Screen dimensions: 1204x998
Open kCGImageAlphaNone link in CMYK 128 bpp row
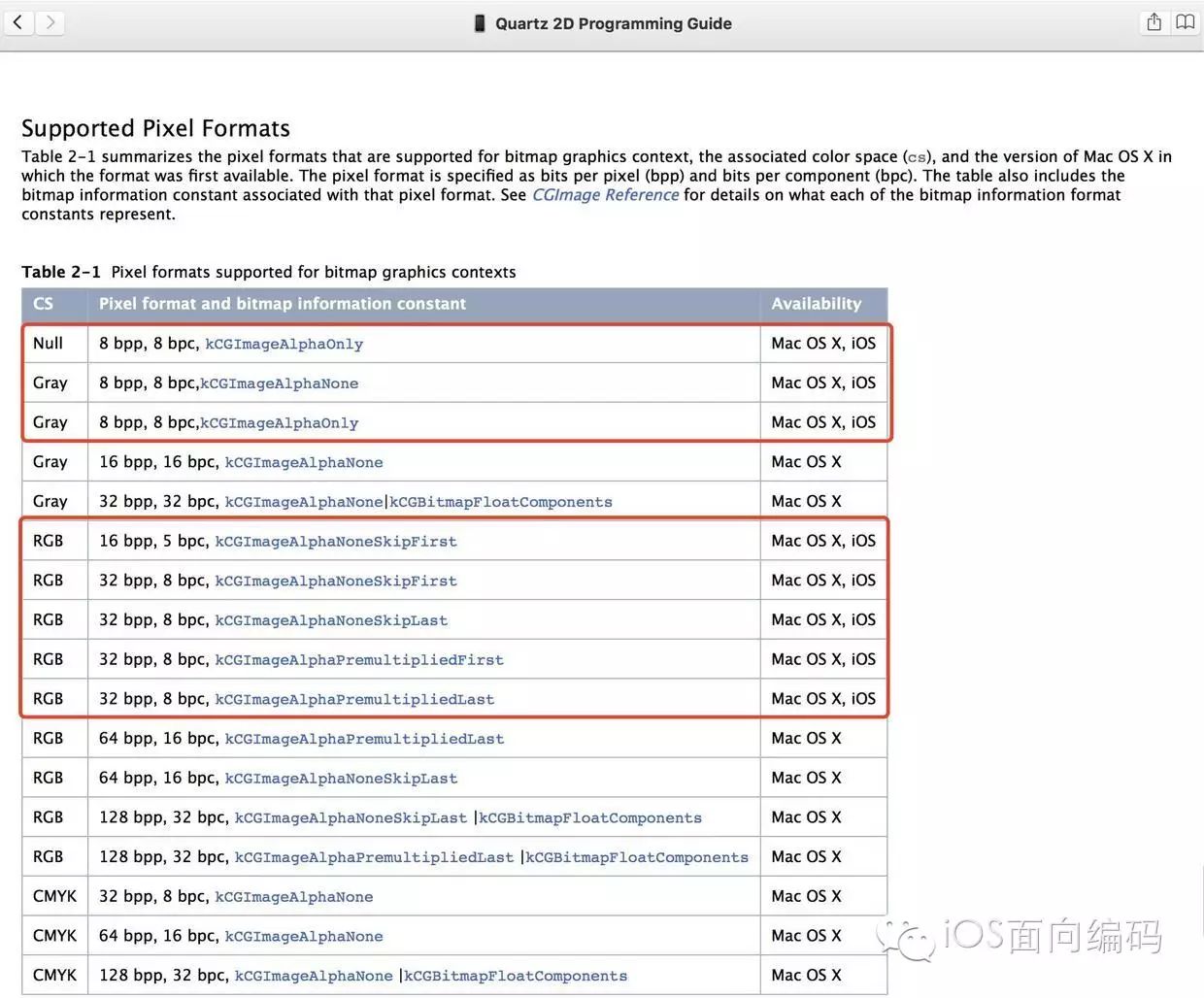point(314,976)
